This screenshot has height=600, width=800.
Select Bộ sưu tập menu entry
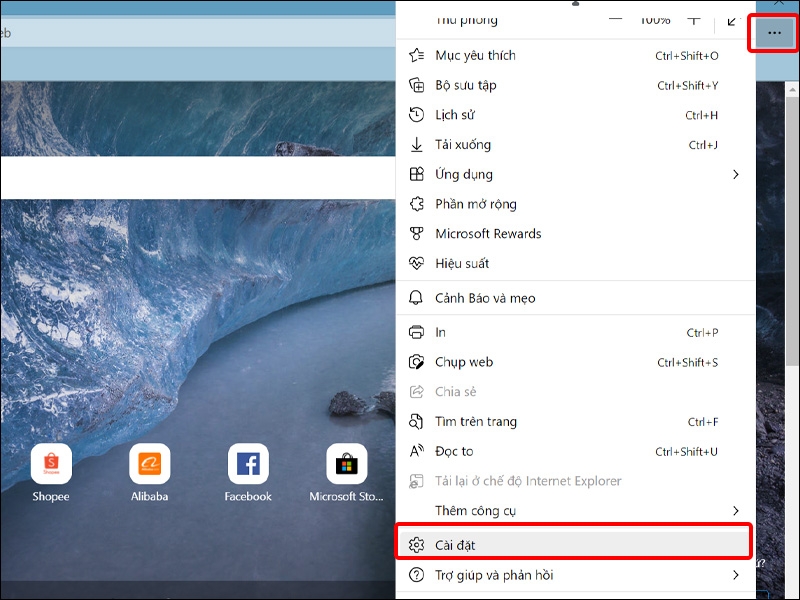[x=576, y=85]
